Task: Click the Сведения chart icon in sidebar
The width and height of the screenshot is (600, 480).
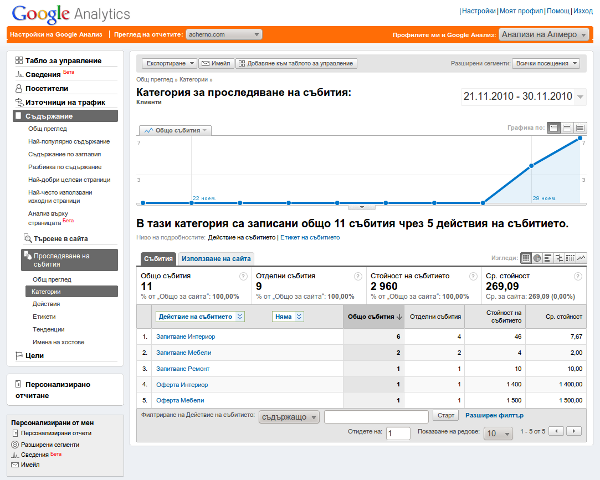Action: point(19,74)
